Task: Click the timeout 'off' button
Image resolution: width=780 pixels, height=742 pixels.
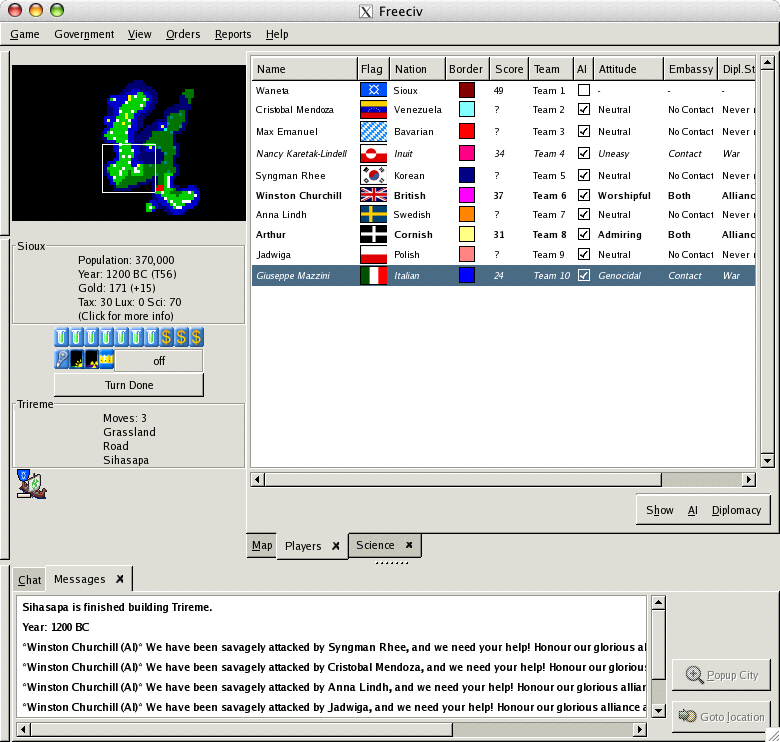Action: (x=159, y=361)
